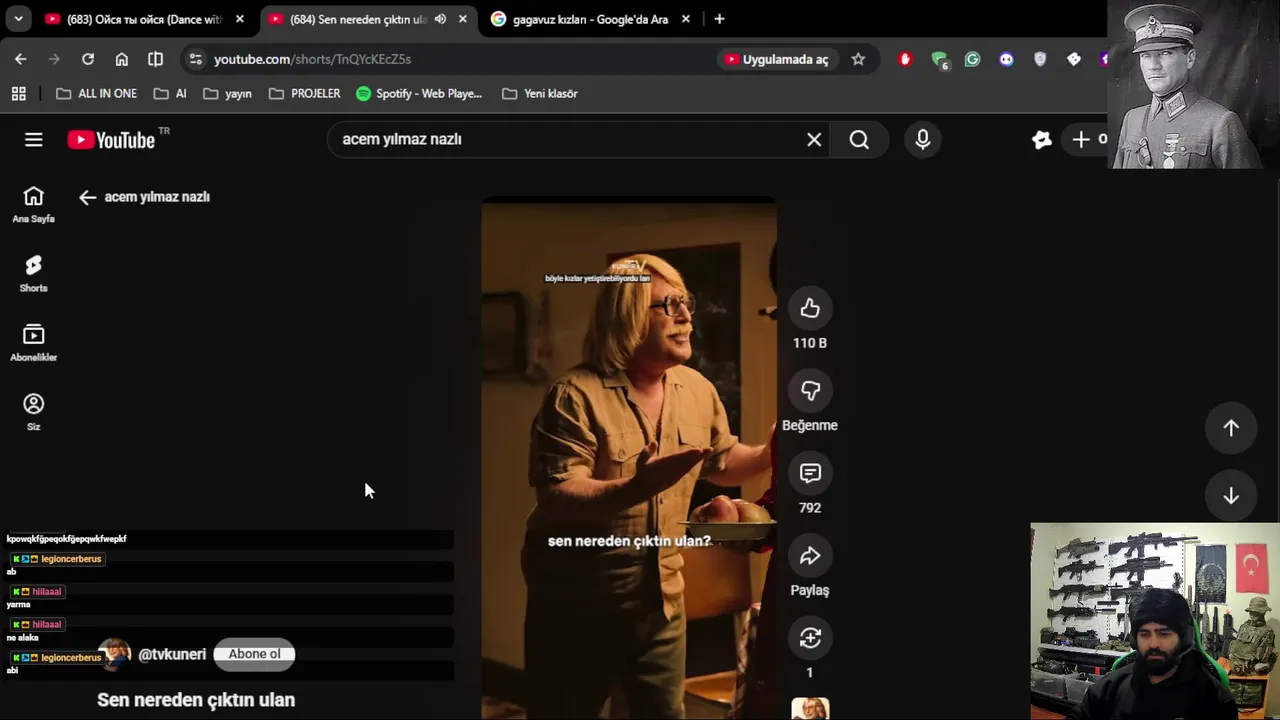Subscribe with Abone ol button

pos(254,654)
